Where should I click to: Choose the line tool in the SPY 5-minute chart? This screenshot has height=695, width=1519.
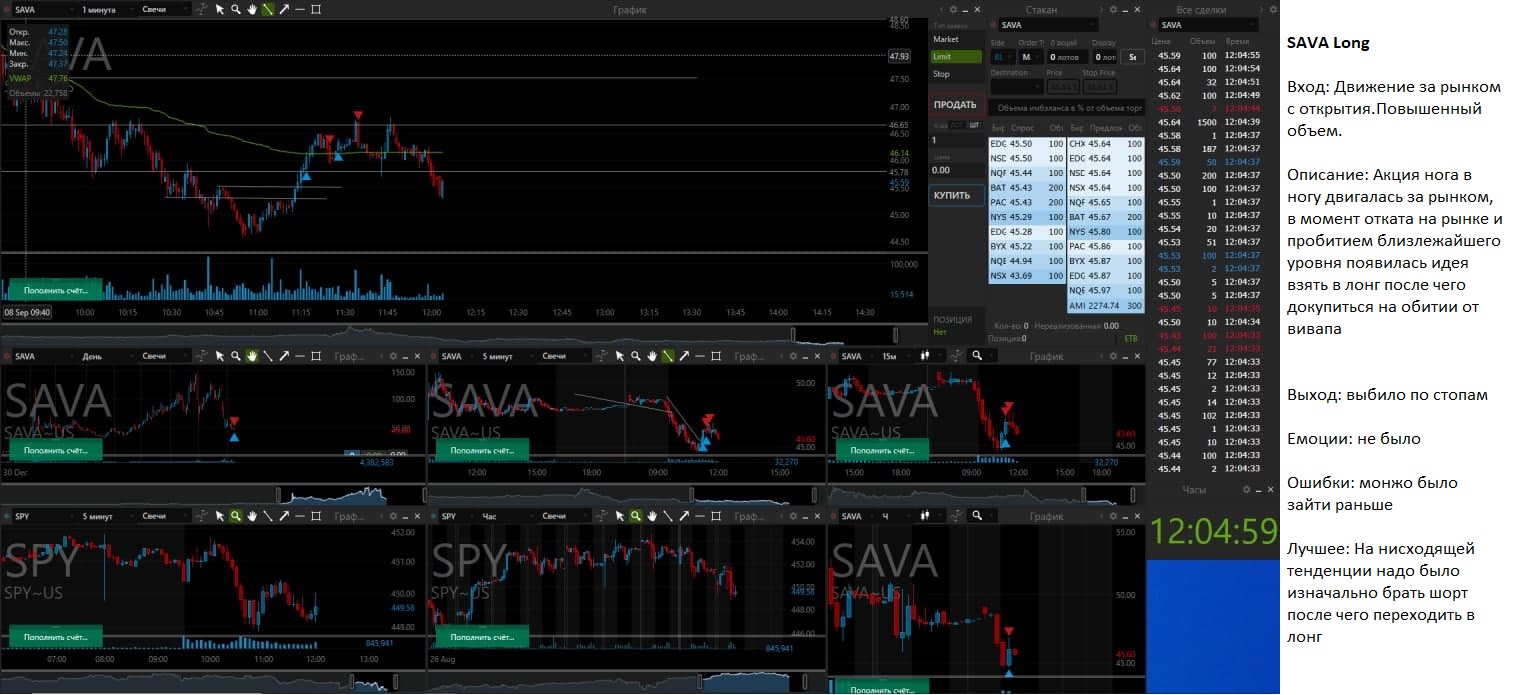point(268,516)
